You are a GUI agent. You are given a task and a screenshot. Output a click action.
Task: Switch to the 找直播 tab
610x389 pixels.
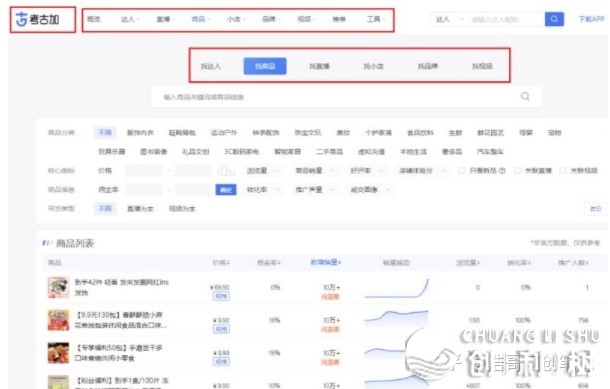pyautogui.click(x=319, y=66)
